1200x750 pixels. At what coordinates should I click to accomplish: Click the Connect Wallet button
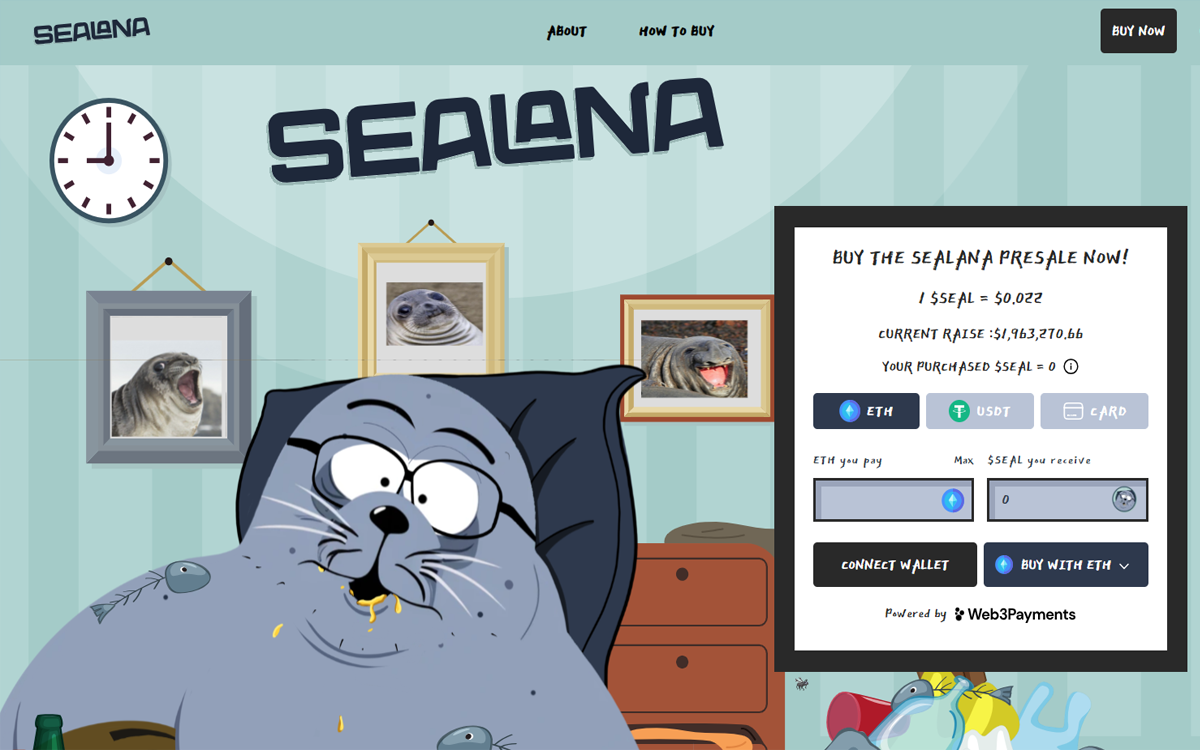click(x=895, y=565)
